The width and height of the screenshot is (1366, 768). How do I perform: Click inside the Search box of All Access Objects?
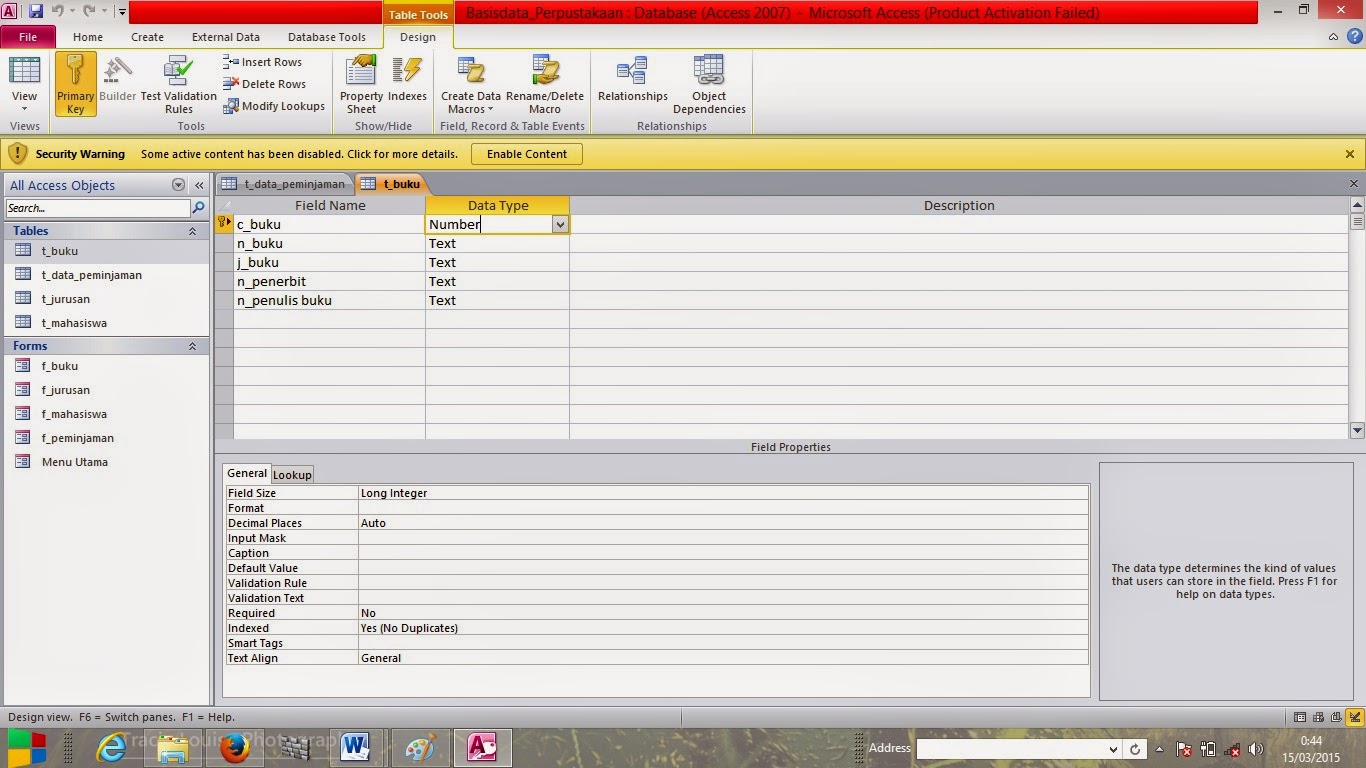[95, 208]
